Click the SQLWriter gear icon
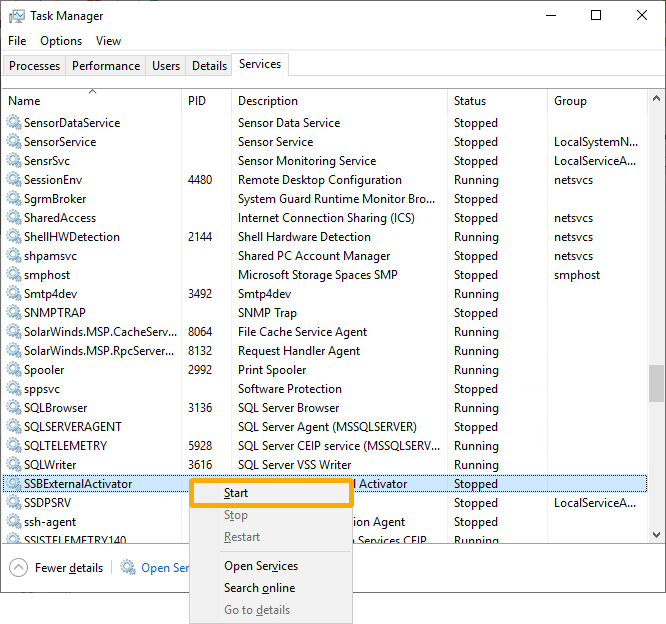 [x=14, y=464]
